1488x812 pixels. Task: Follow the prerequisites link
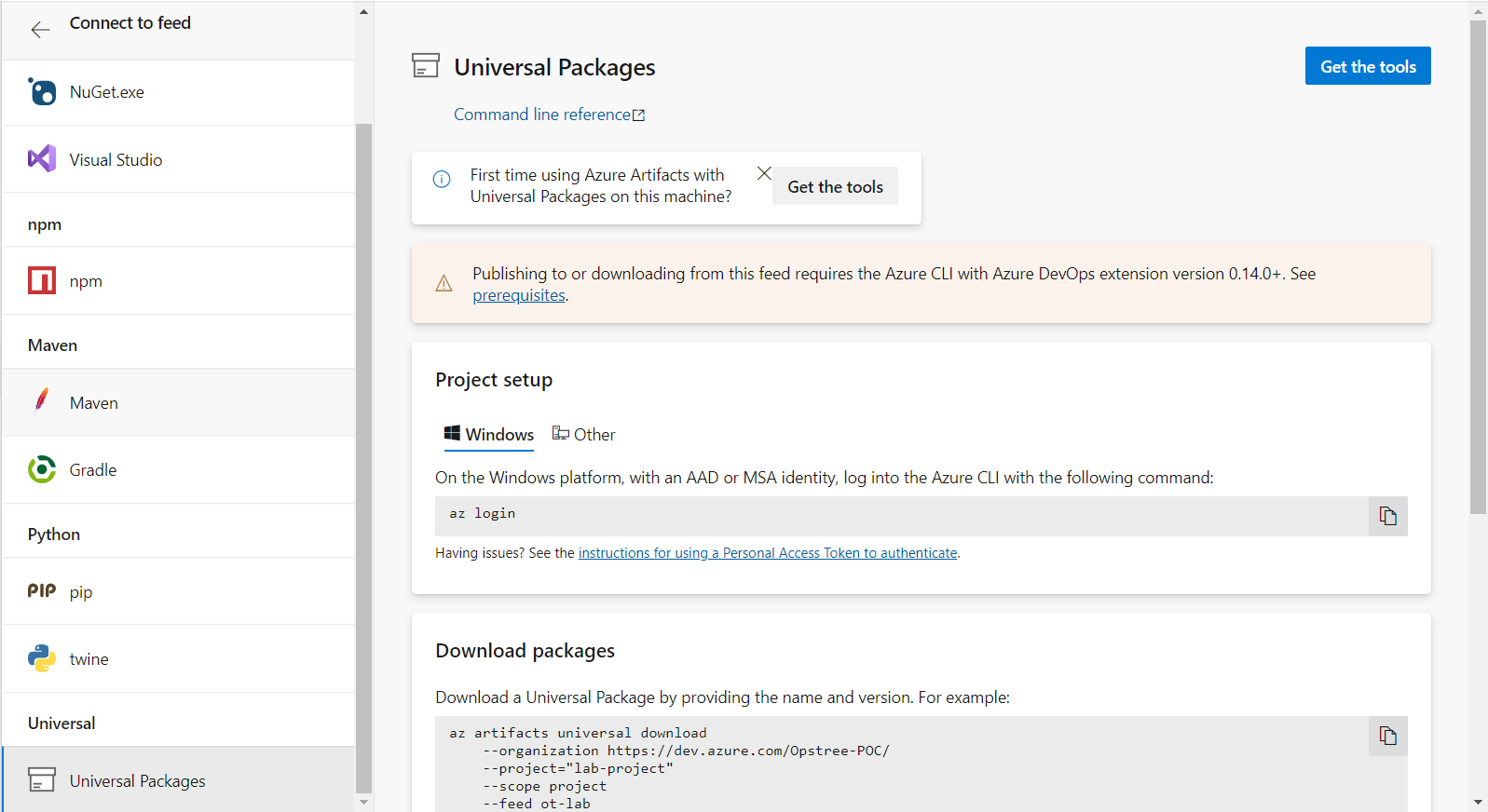[519, 295]
